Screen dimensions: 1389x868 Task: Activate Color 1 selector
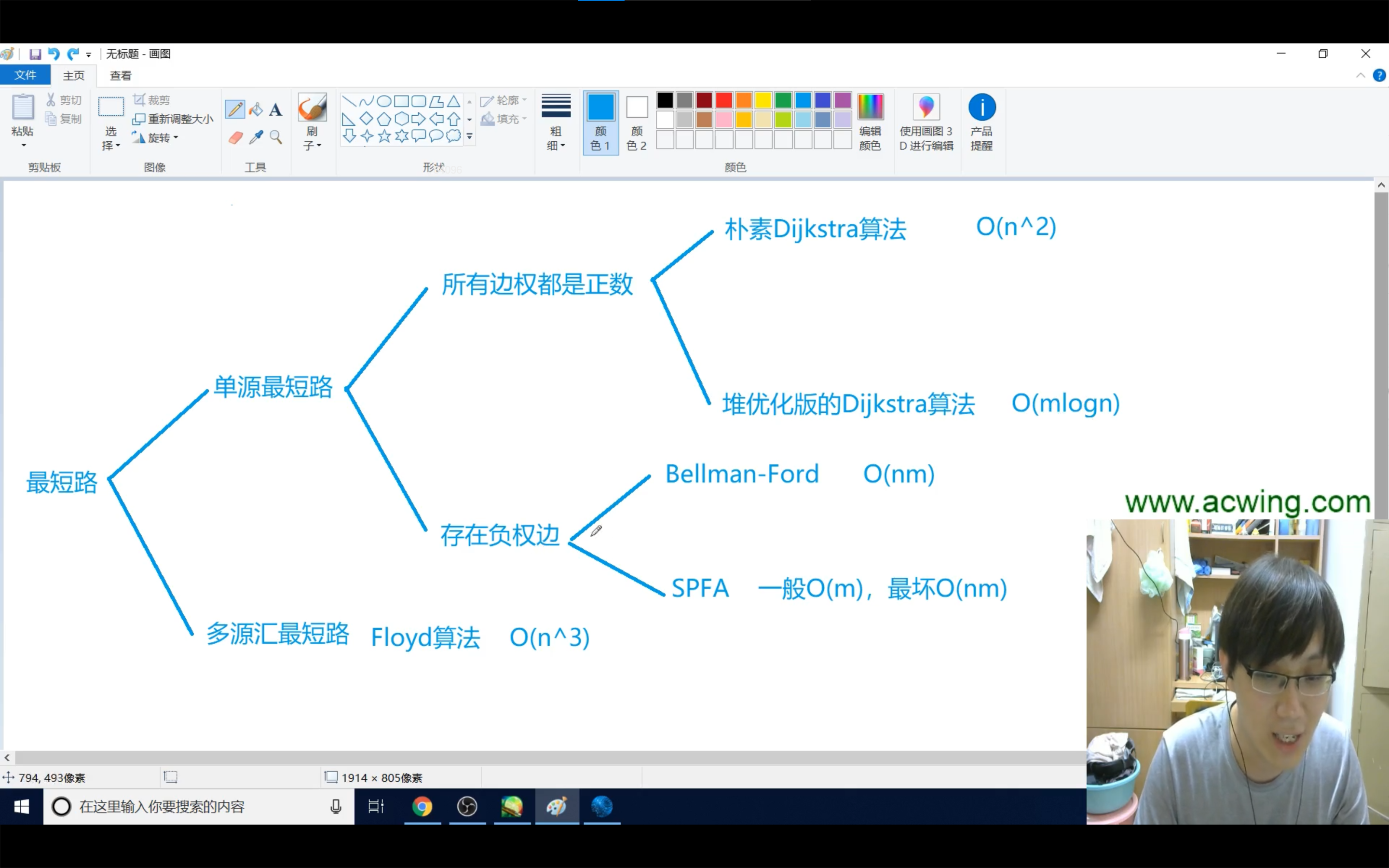(x=600, y=122)
